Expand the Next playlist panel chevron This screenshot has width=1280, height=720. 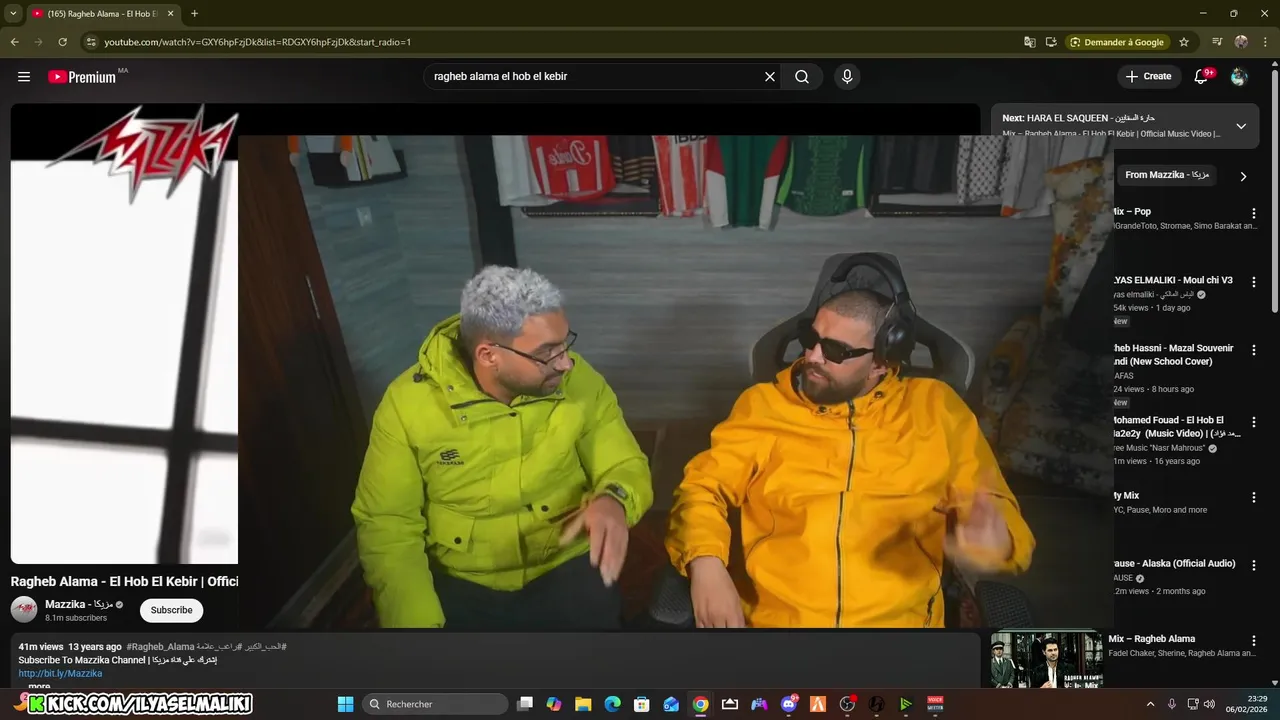click(x=1241, y=127)
